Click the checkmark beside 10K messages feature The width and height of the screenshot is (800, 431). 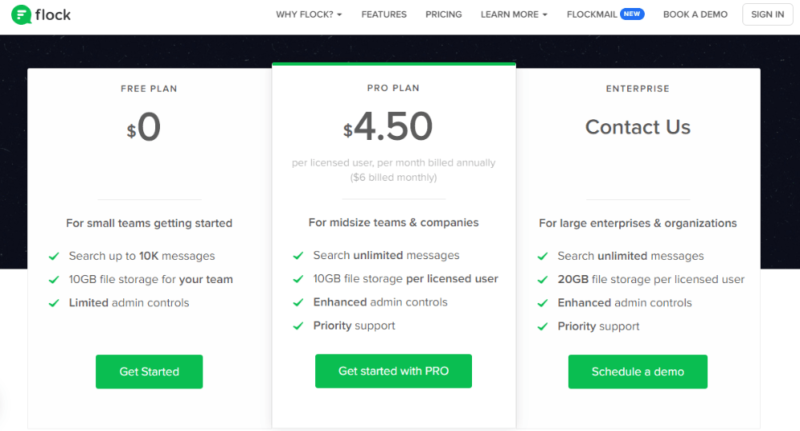[x=52, y=256]
